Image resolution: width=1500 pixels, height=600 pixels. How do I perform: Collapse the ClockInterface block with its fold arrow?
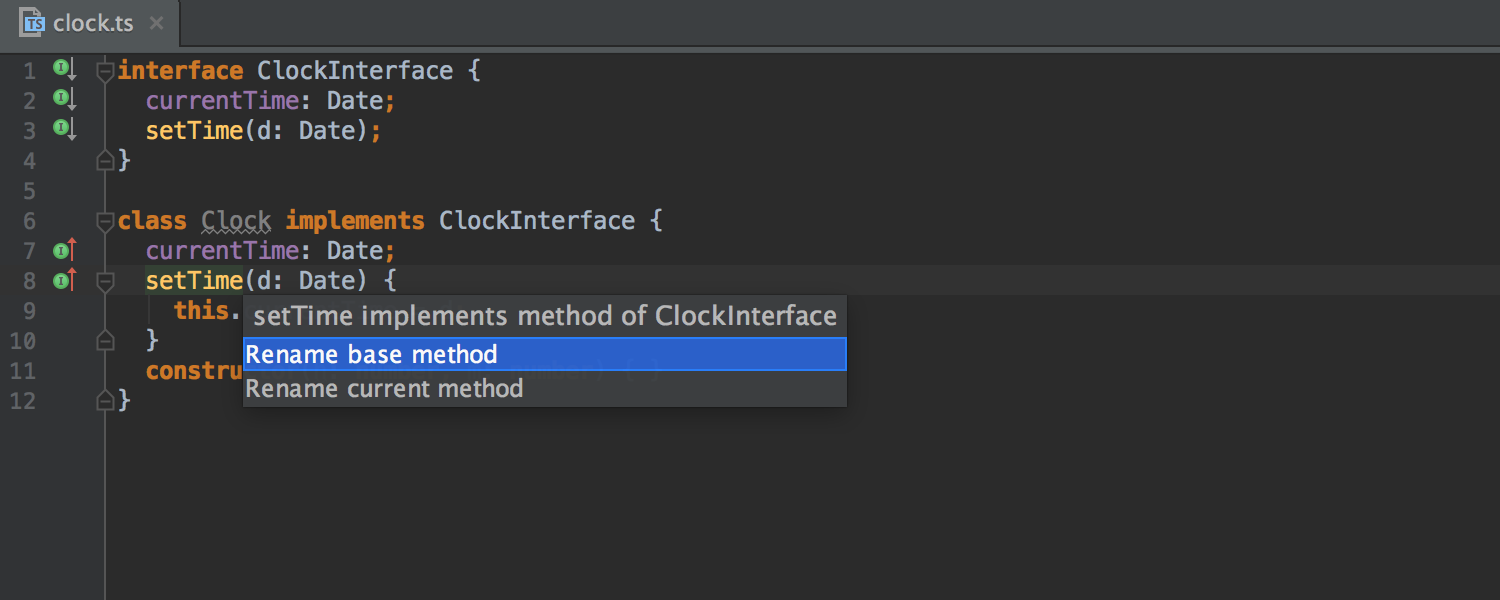pos(105,69)
